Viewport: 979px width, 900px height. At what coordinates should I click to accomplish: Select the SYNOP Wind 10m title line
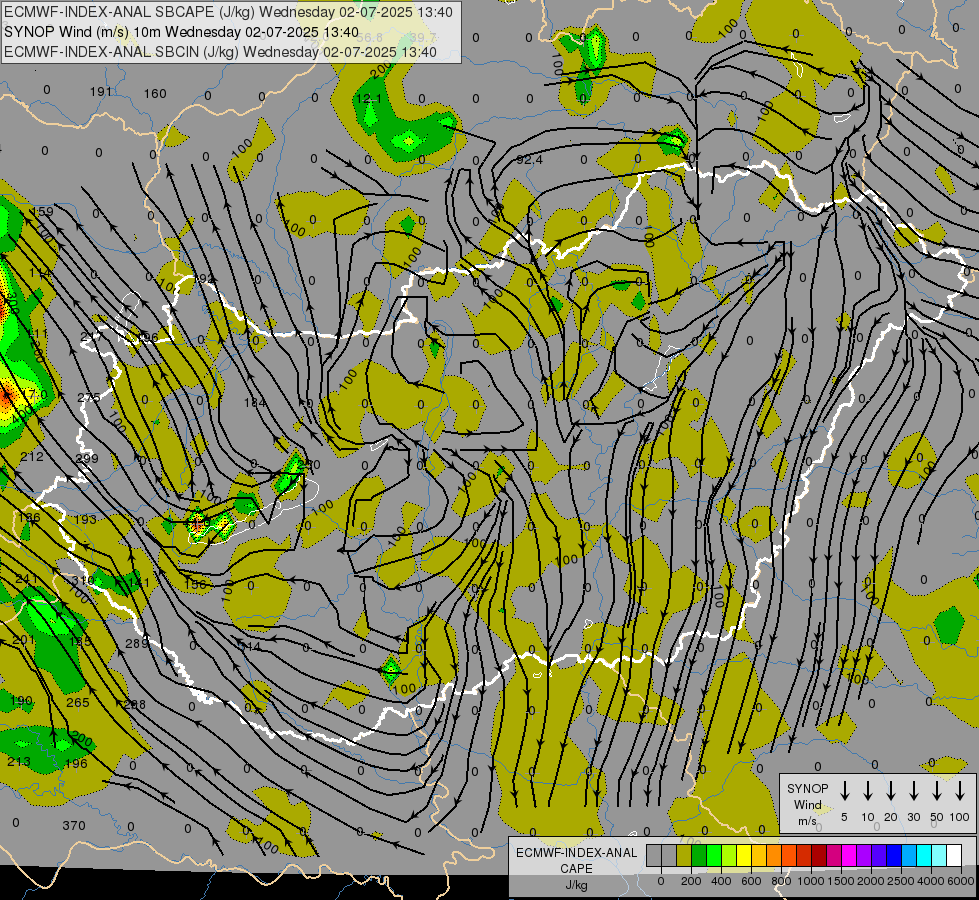point(181,32)
